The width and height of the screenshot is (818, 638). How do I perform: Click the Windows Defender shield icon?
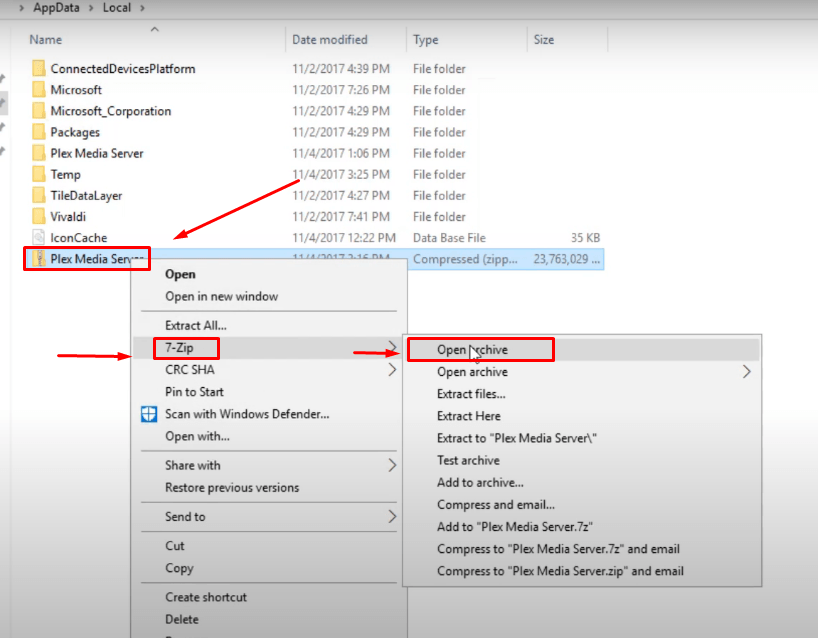[x=149, y=414]
